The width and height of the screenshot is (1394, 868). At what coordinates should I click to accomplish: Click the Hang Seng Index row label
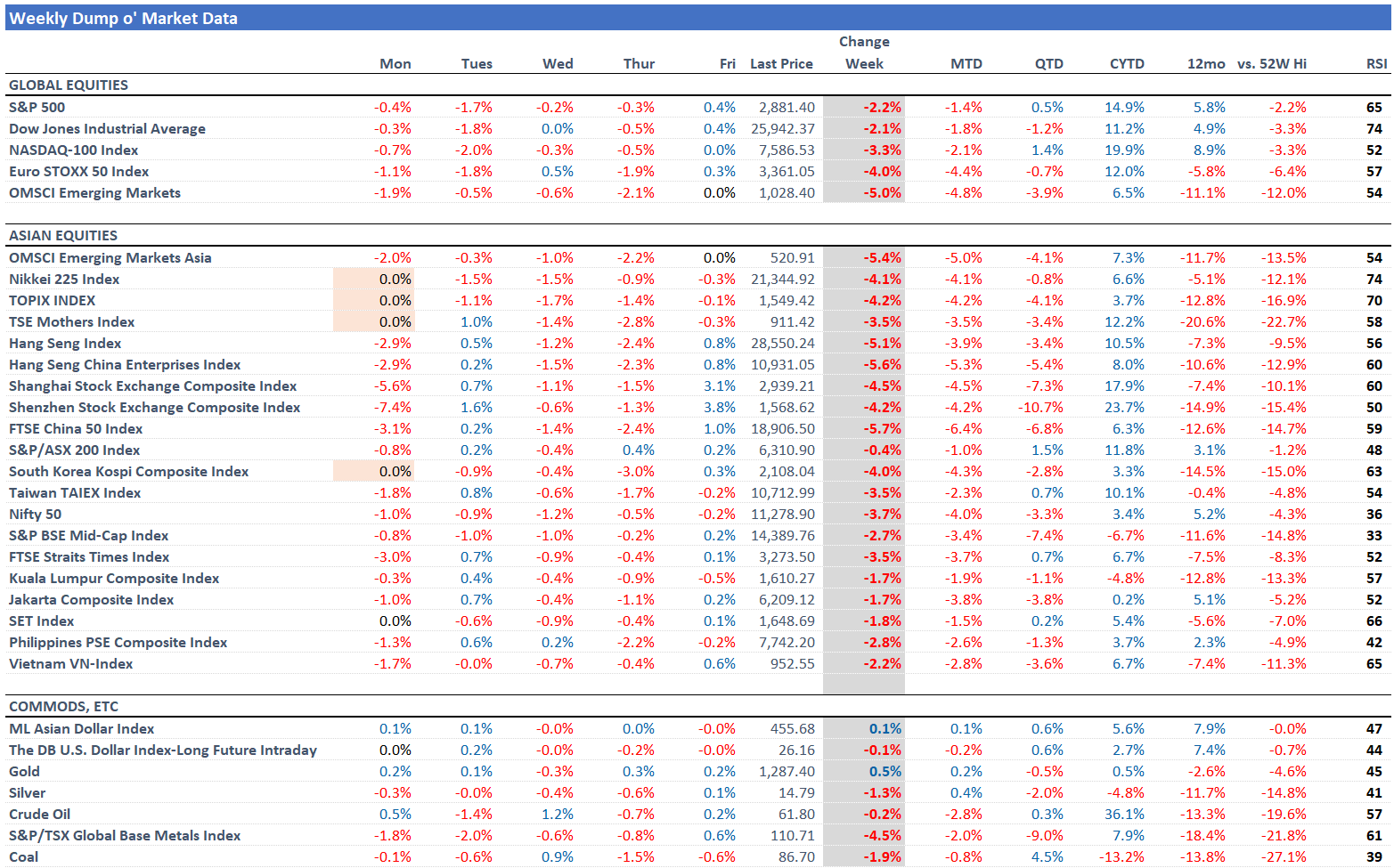point(65,344)
